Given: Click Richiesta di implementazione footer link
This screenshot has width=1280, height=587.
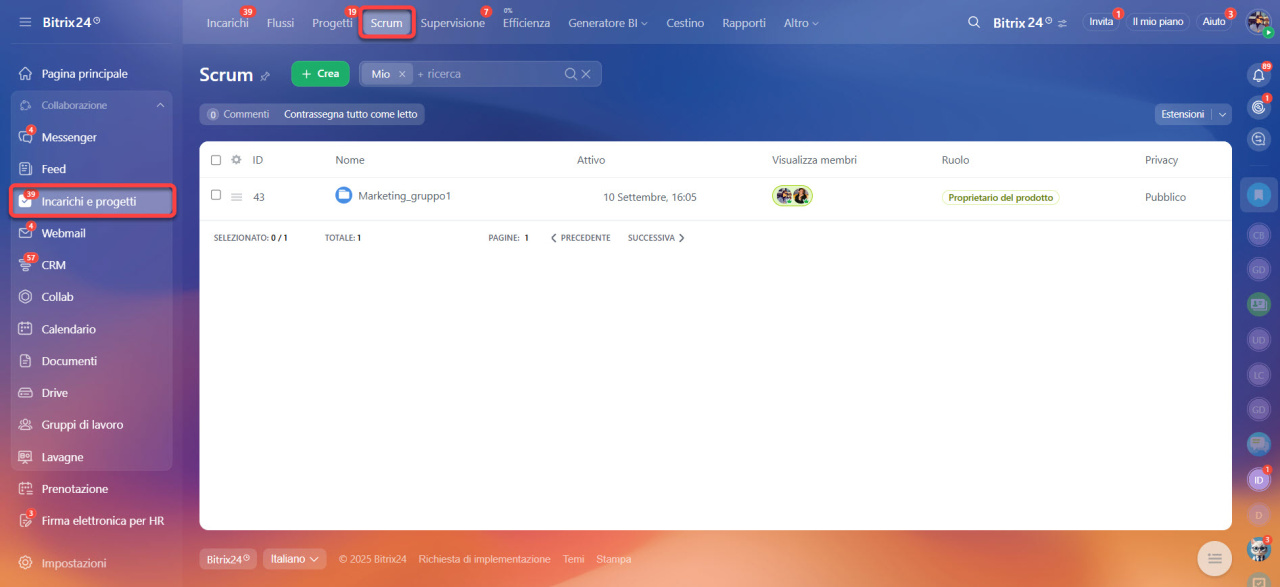Looking at the screenshot, I should click(x=484, y=559).
